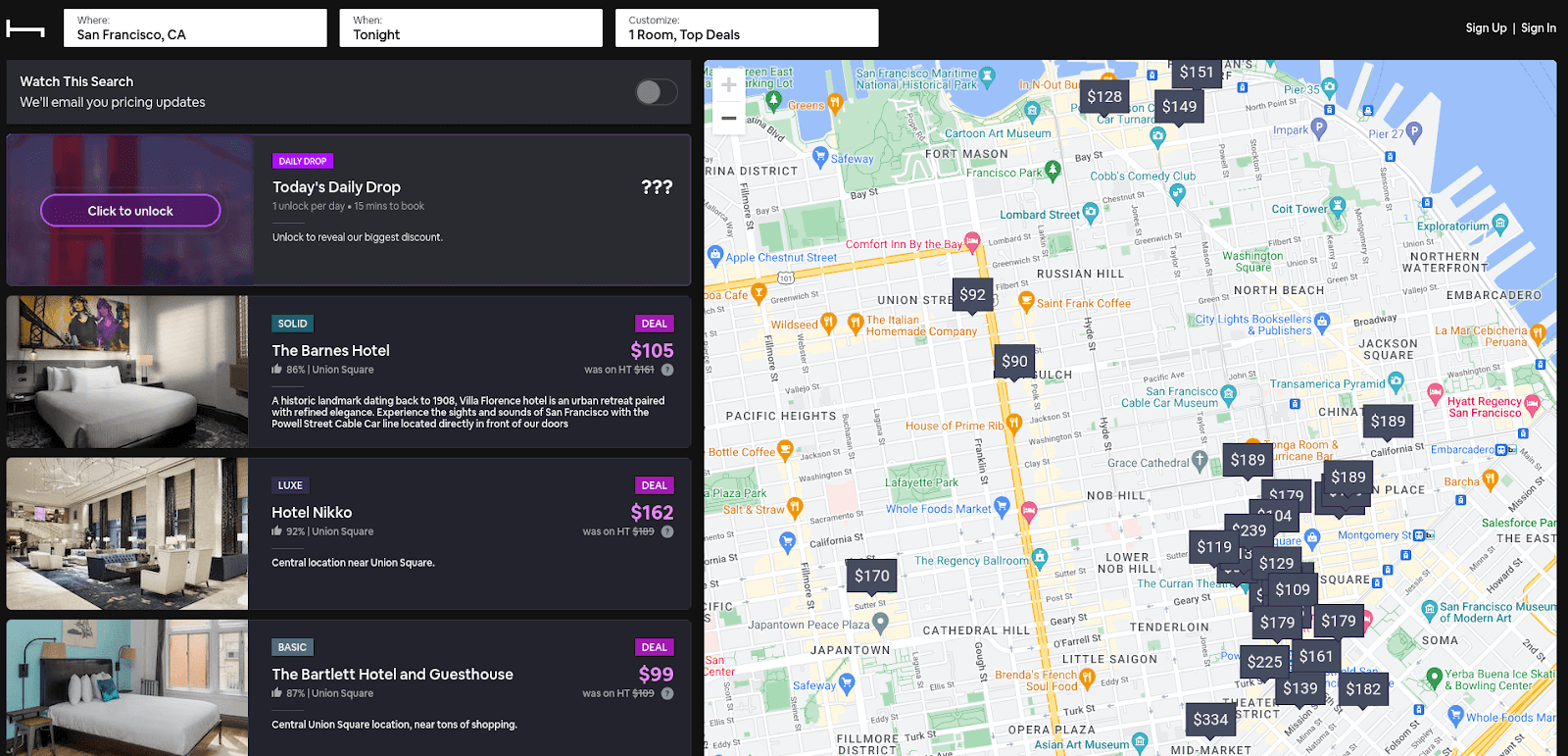Select the $90 map price marker
The width and height of the screenshot is (1568, 756).
pos(1014,361)
